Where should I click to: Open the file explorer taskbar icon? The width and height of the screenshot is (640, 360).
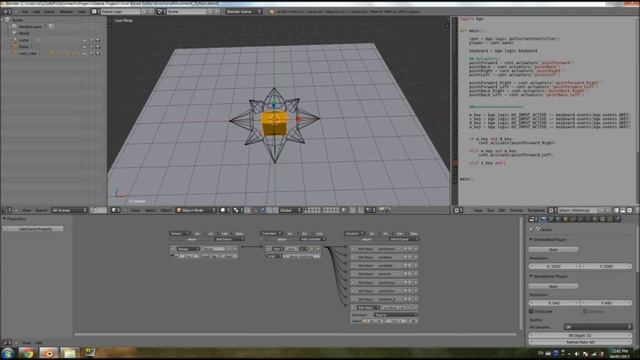coord(69,353)
